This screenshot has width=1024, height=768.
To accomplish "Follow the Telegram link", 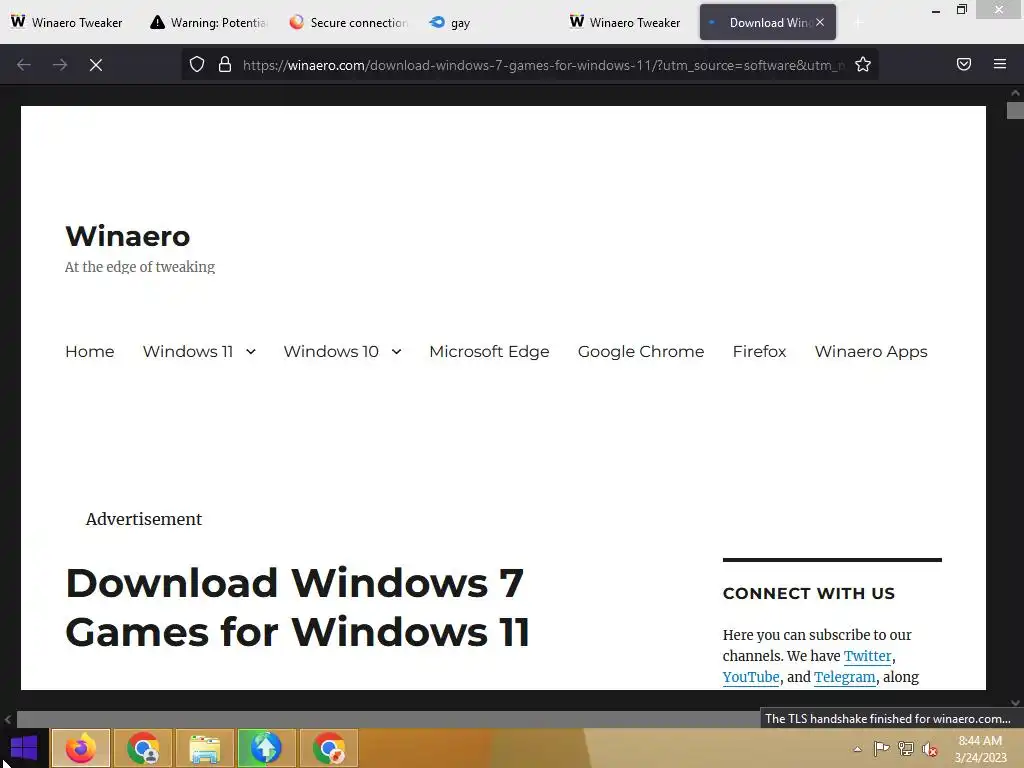I will [x=844, y=677].
